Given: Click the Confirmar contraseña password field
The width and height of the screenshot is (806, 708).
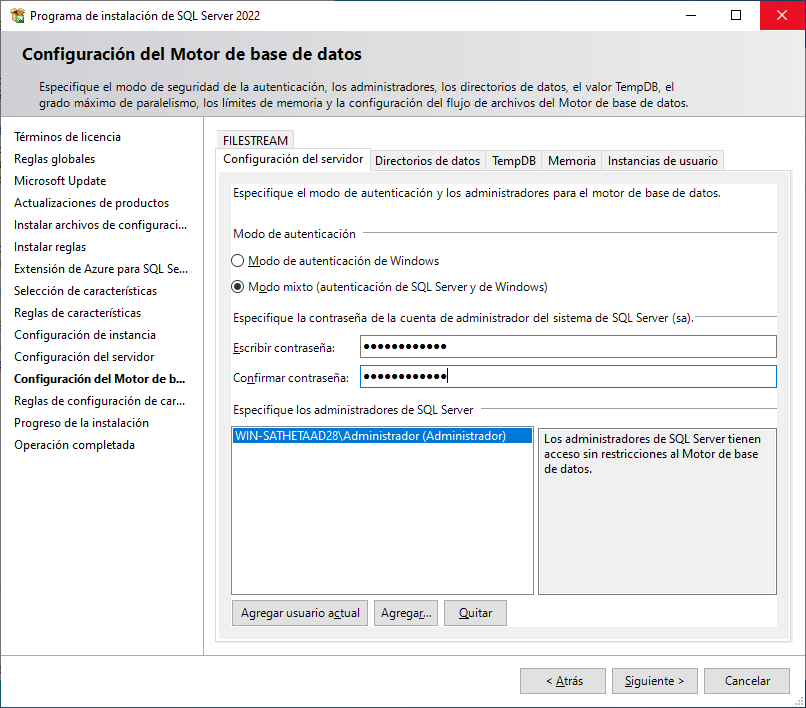Looking at the screenshot, I should [568, 377].
